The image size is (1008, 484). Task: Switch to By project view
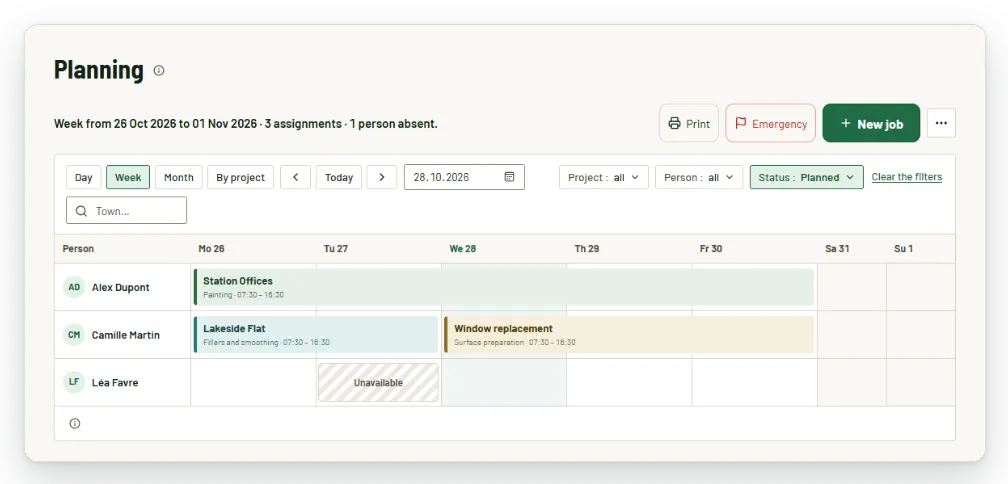coord(240,177)
